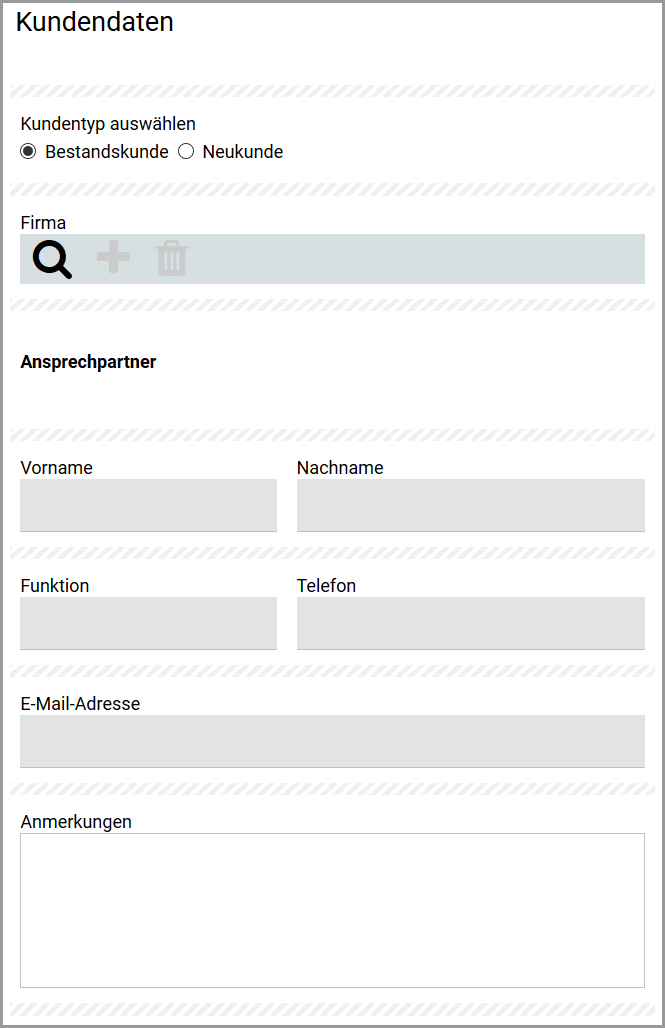Screen dimensions: 665x1028
Task: Place cursor in the Anmerkungen text area
Action: [x=332, y=910]
